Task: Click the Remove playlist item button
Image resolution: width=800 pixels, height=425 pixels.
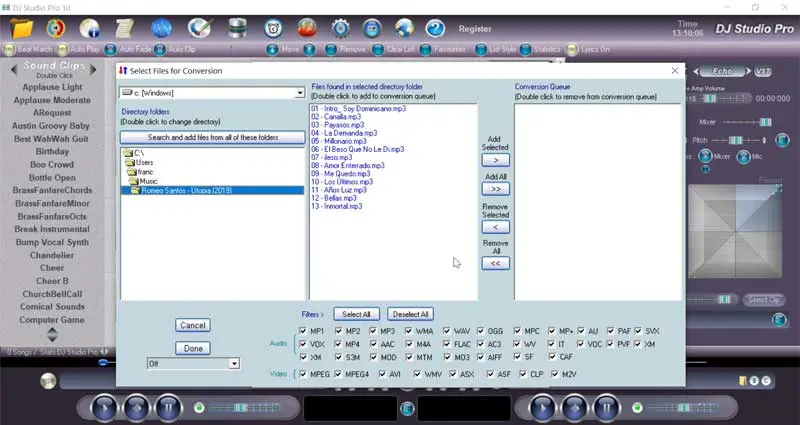Action: (345, 49)
